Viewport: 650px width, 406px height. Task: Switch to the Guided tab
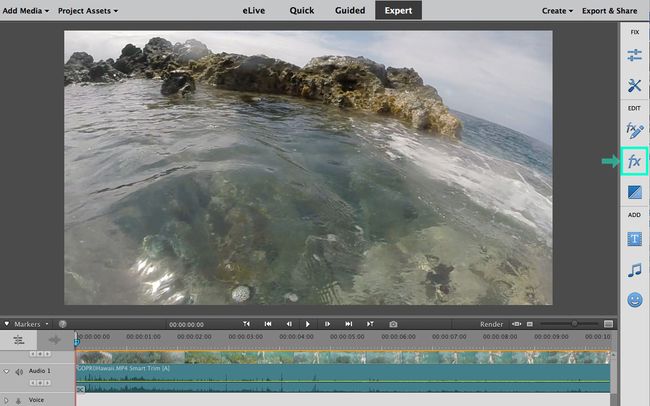pos(350,10)
